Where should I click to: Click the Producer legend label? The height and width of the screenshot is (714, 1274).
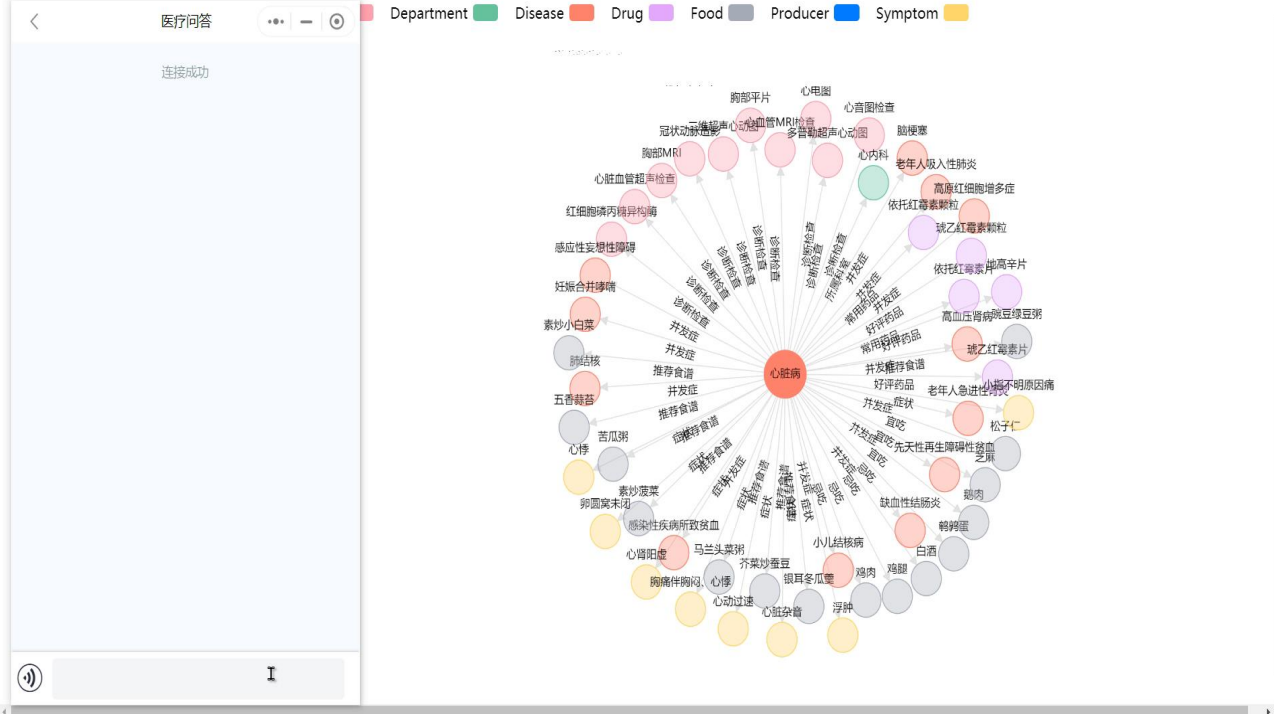(x=799, y=13)
